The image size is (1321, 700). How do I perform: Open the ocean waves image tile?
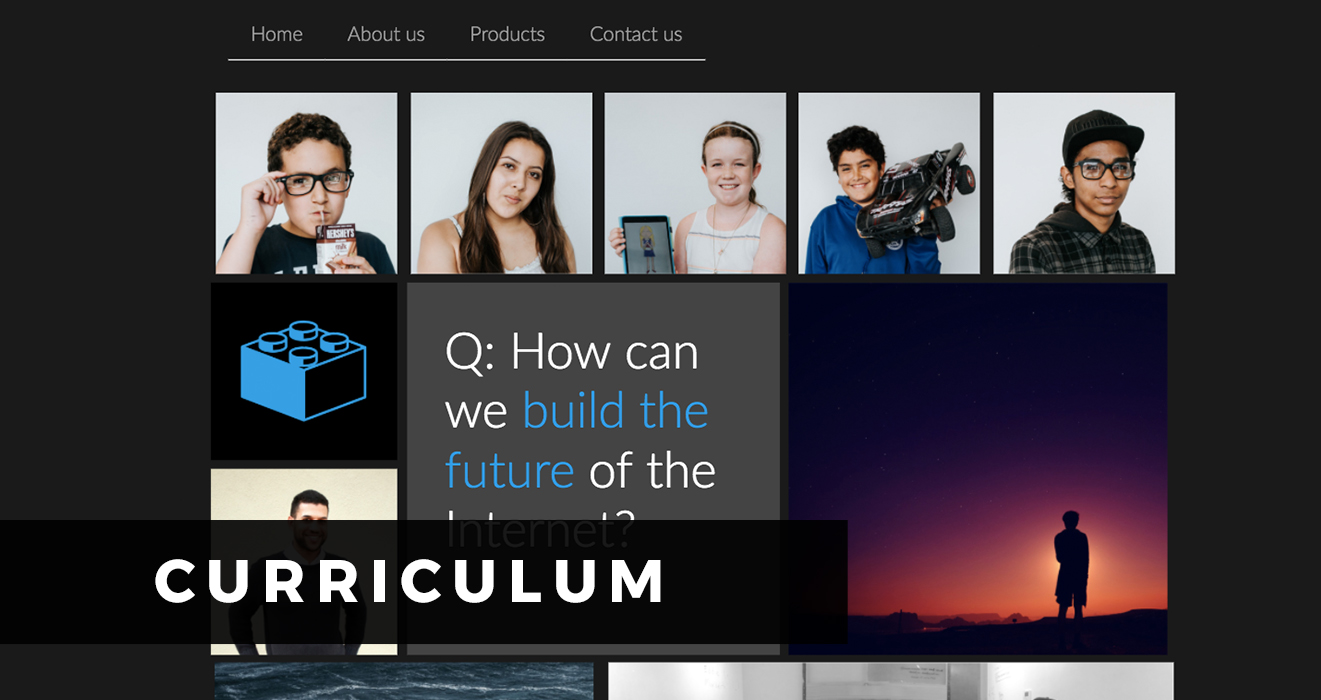point(404,681)
